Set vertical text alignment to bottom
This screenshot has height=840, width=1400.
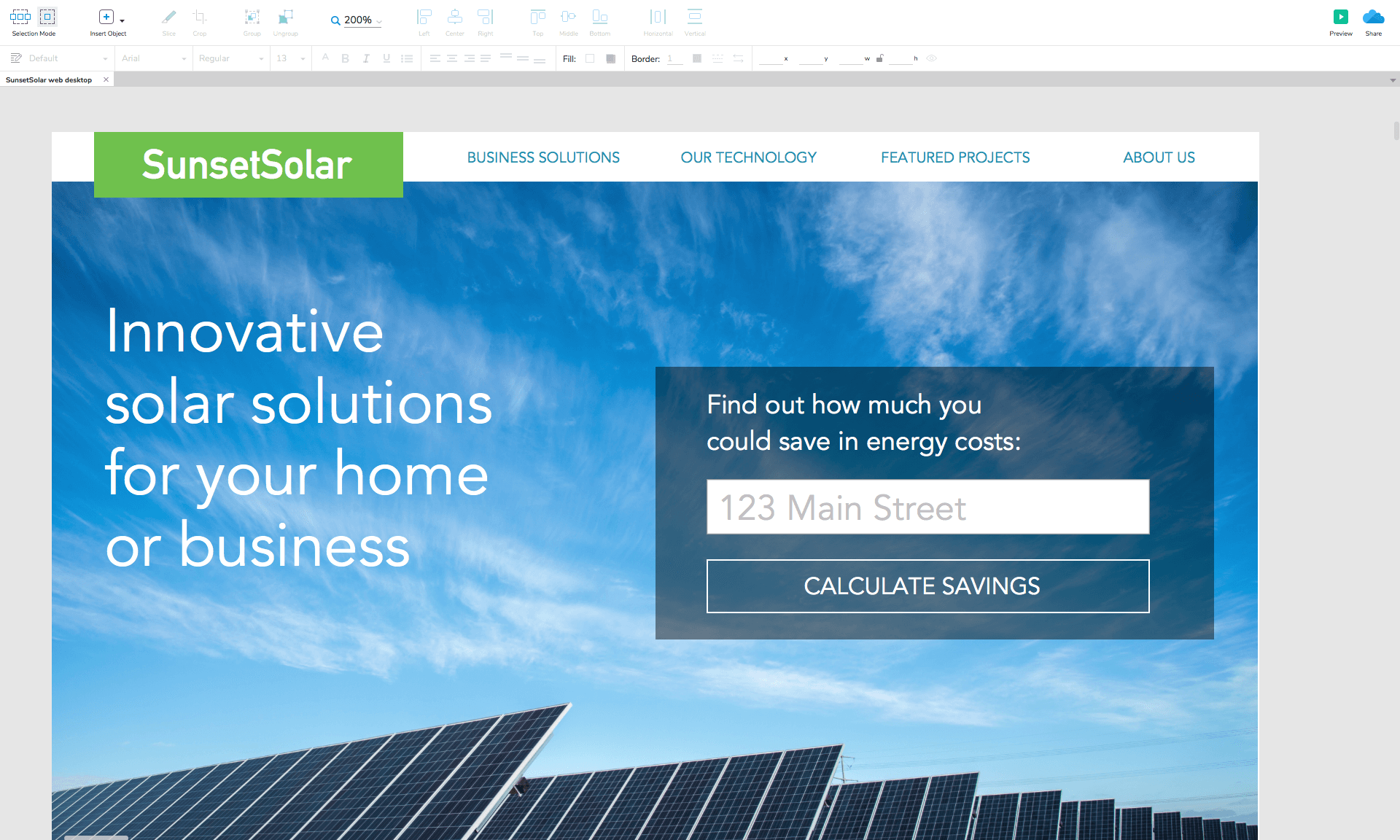[540, 60]
